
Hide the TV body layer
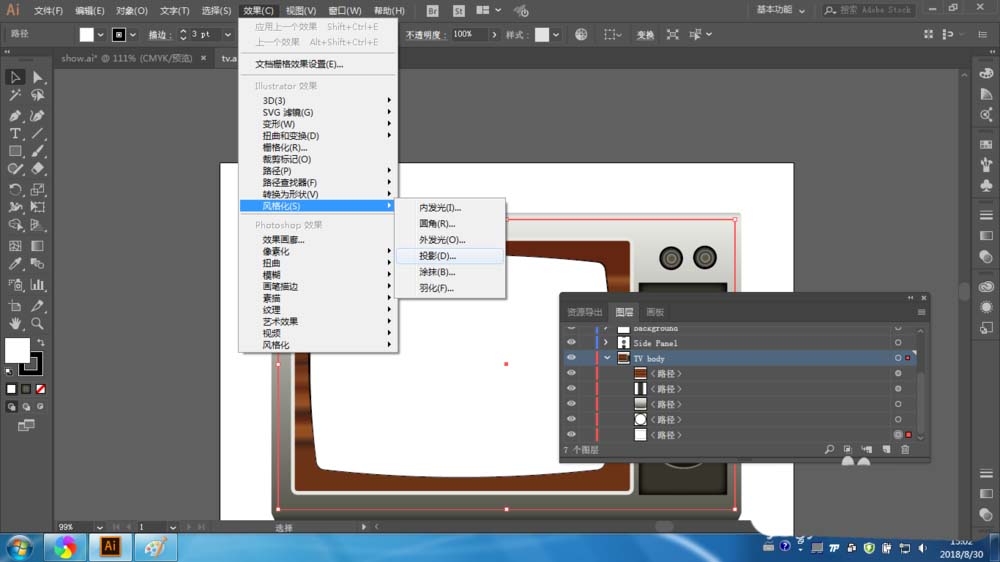(x=571, y=358)
